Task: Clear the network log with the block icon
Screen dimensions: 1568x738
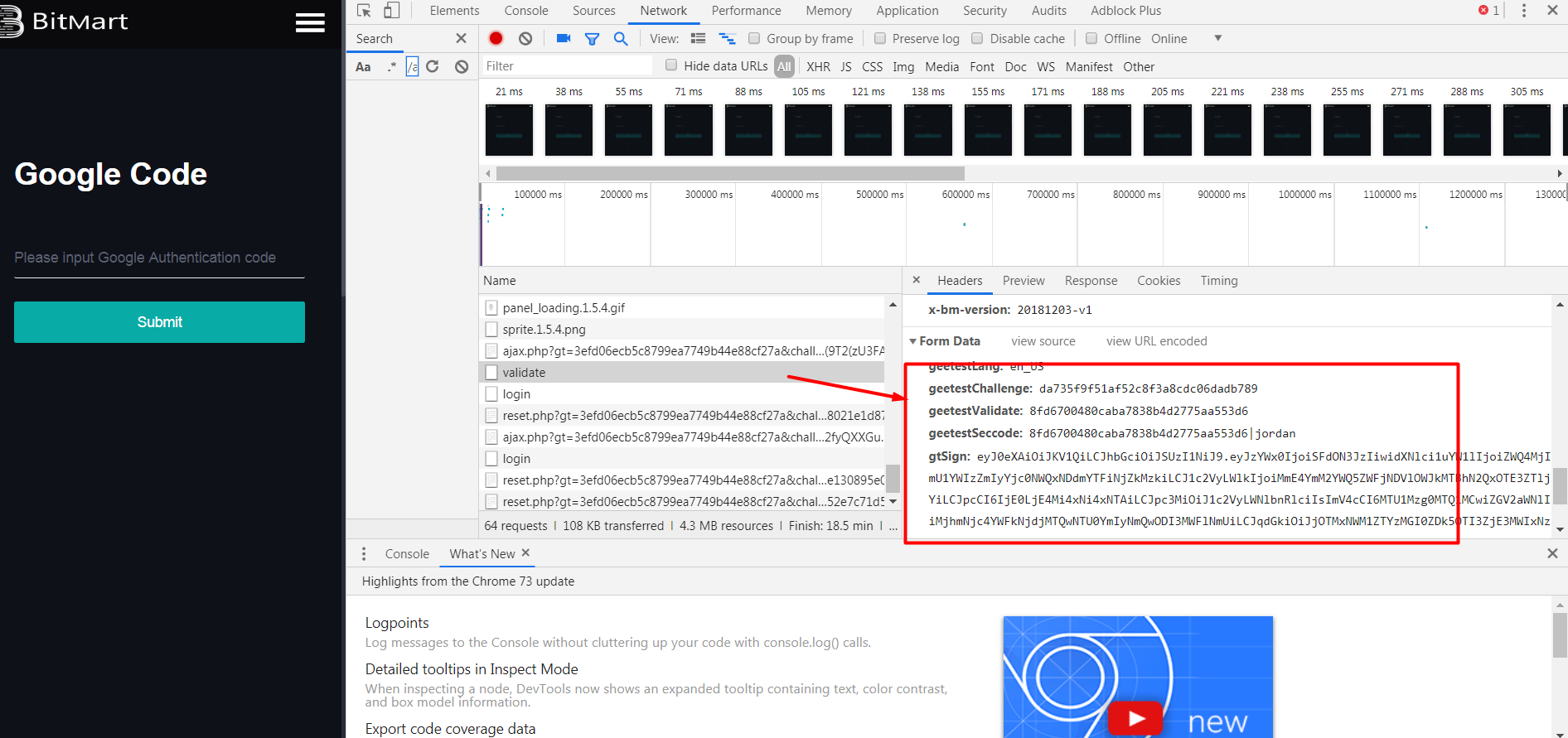Action: point(525,38)
